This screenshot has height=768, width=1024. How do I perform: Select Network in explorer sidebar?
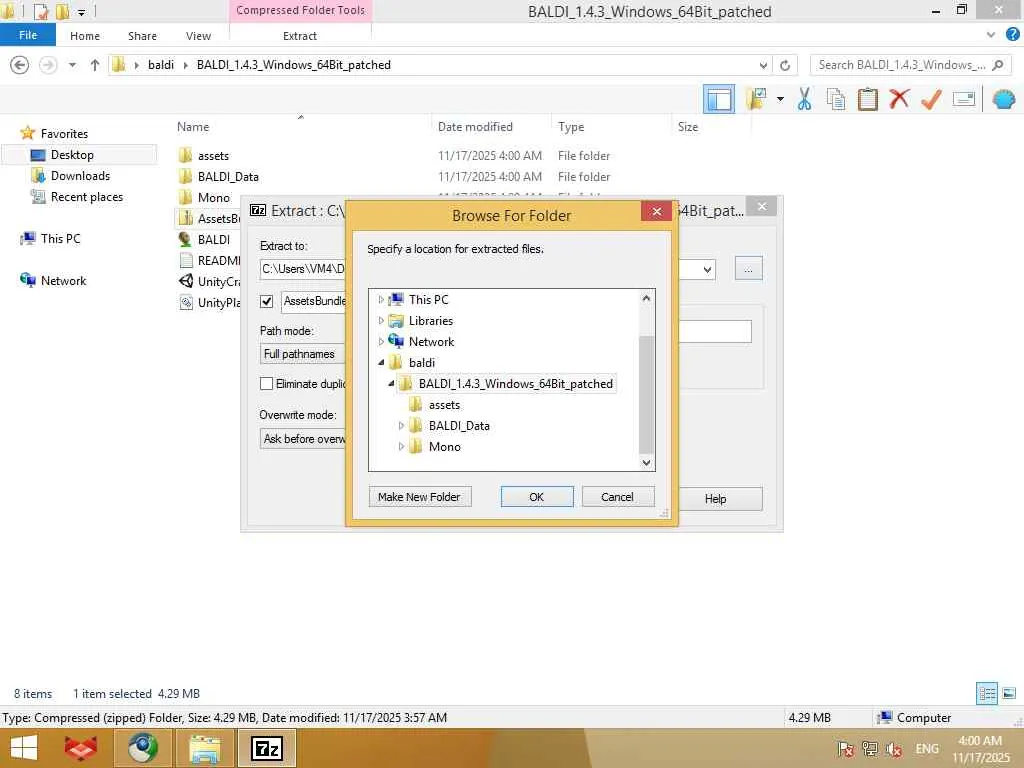pyautogui.click(x=63, y=281)
